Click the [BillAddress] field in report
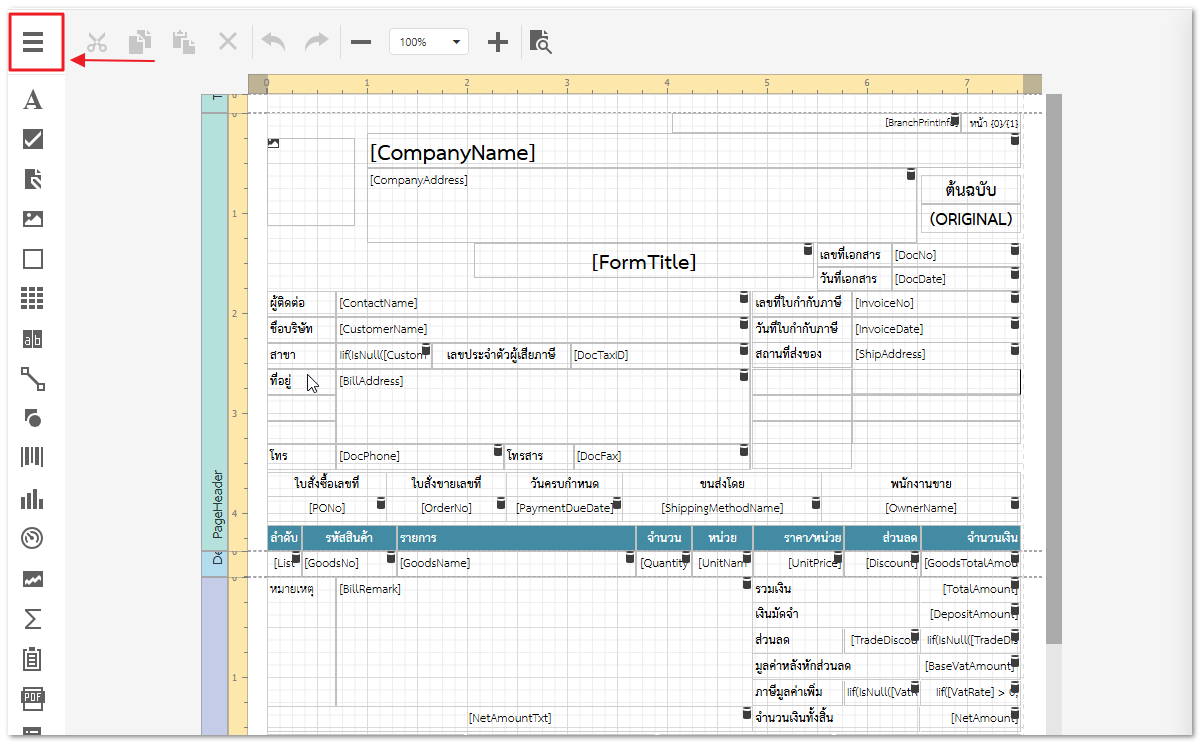The image size is (1200, 743). click(540, 405)
